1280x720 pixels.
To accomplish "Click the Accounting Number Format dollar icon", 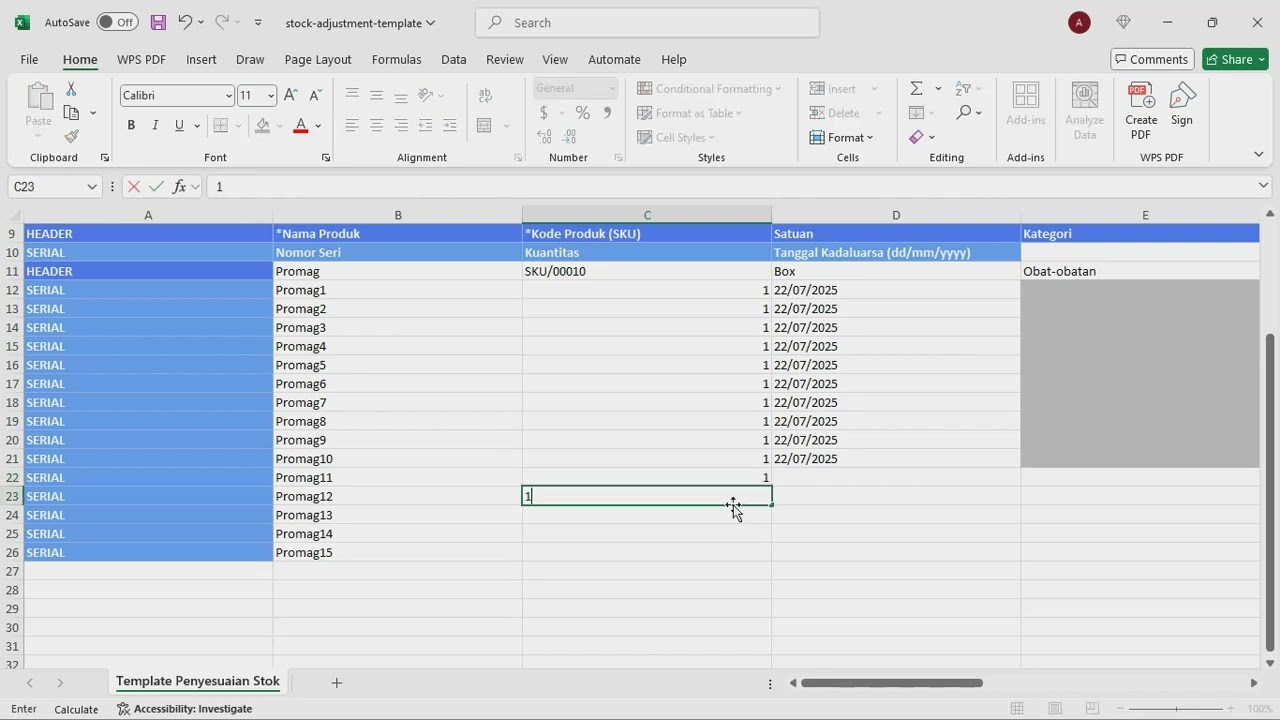I will pos(543,113).
